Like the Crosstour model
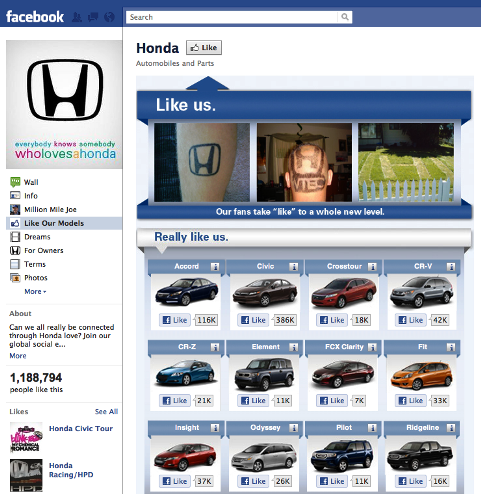 click(332, 320)
